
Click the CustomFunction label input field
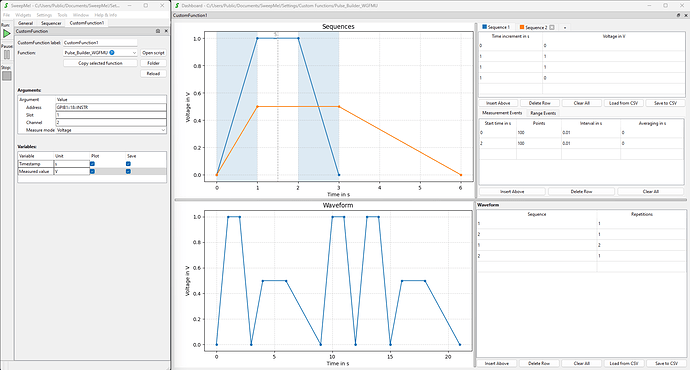(x=100, y=43)
